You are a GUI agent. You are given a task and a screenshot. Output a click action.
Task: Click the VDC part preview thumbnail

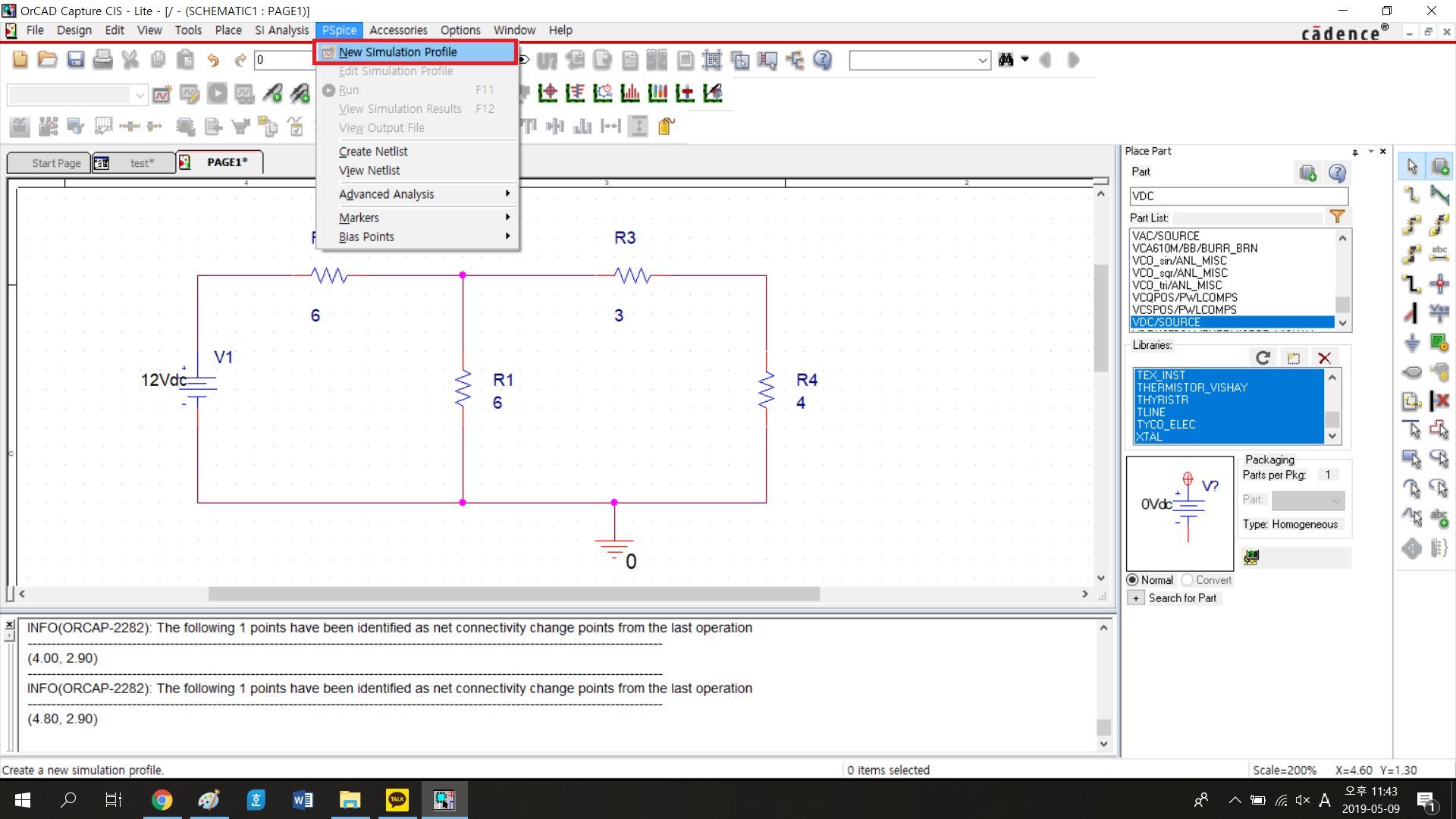(x=1180, y=513)
